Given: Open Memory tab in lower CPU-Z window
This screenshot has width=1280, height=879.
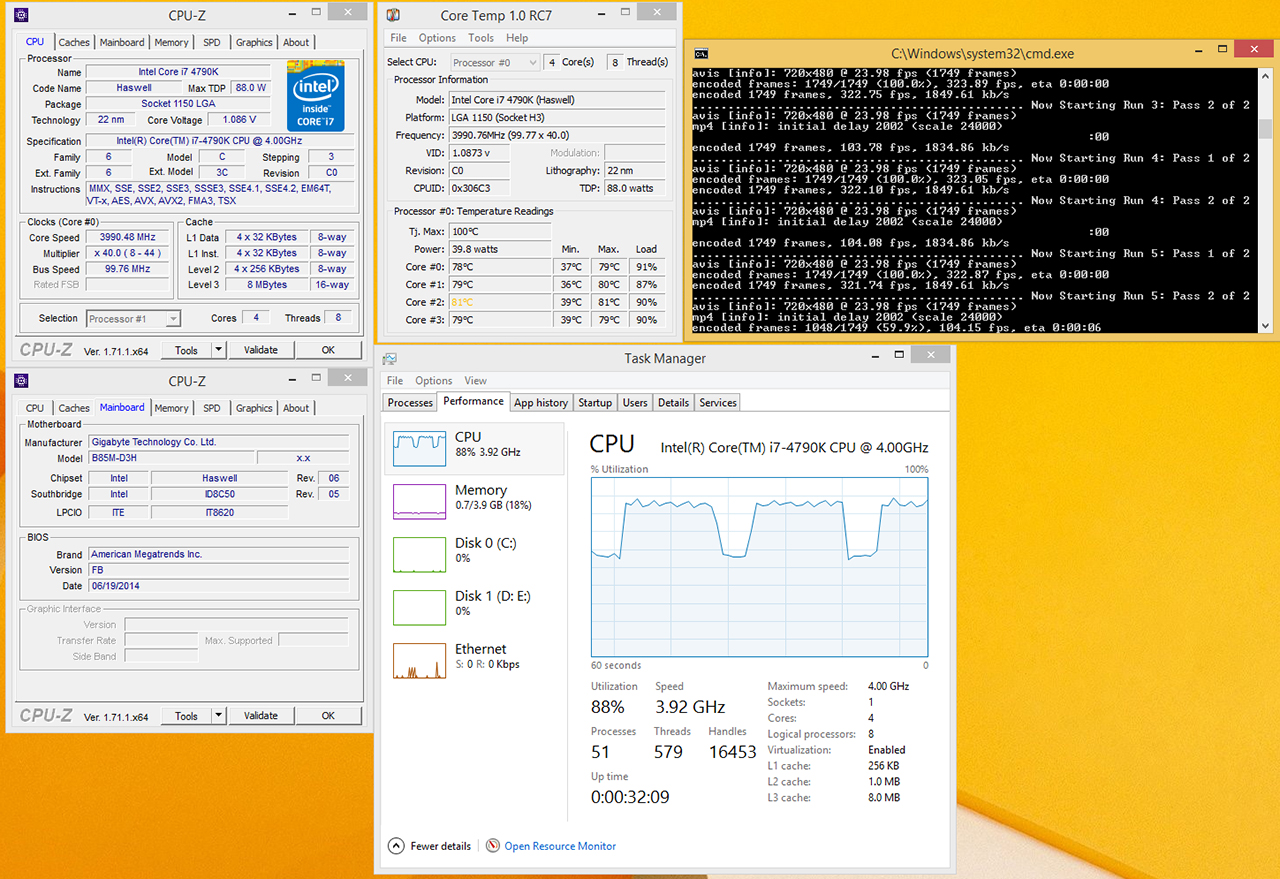Looking at the screenshot, I should pos(171,408).
